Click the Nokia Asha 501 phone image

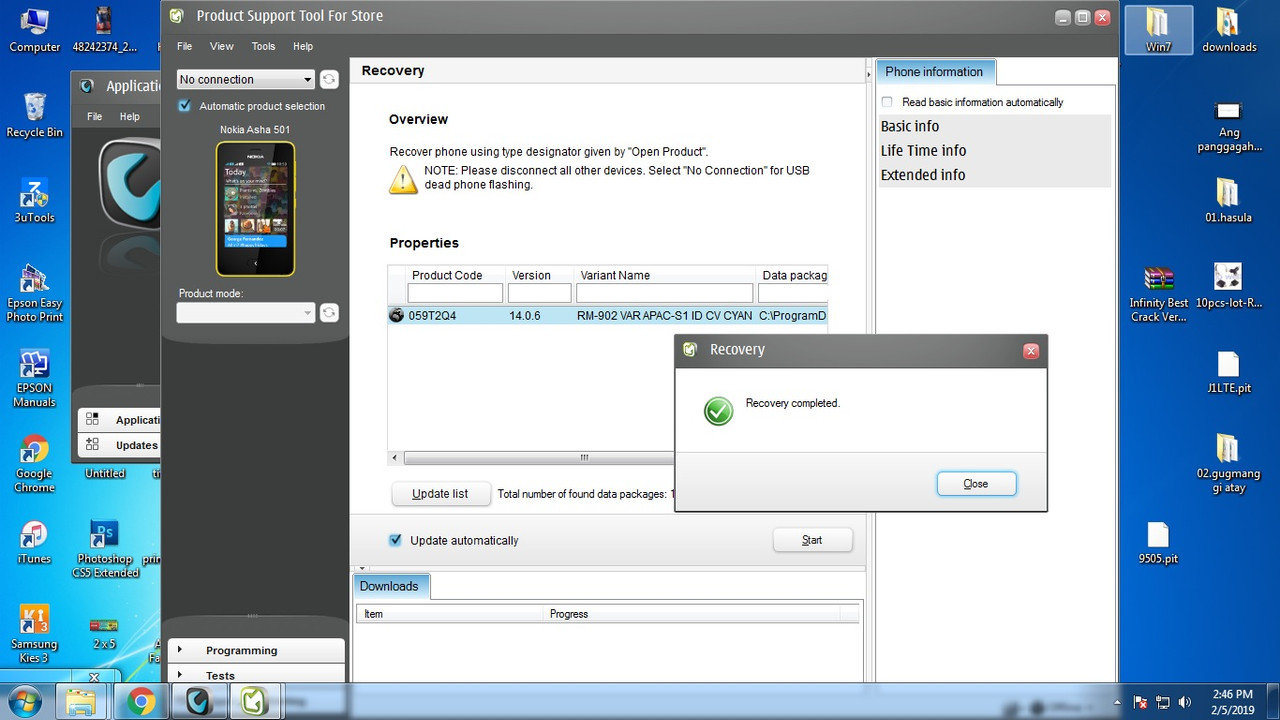pos(256,209)
